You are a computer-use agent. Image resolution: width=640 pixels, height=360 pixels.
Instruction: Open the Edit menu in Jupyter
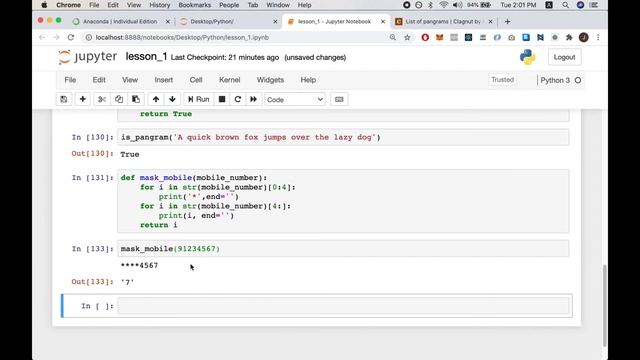99,80
